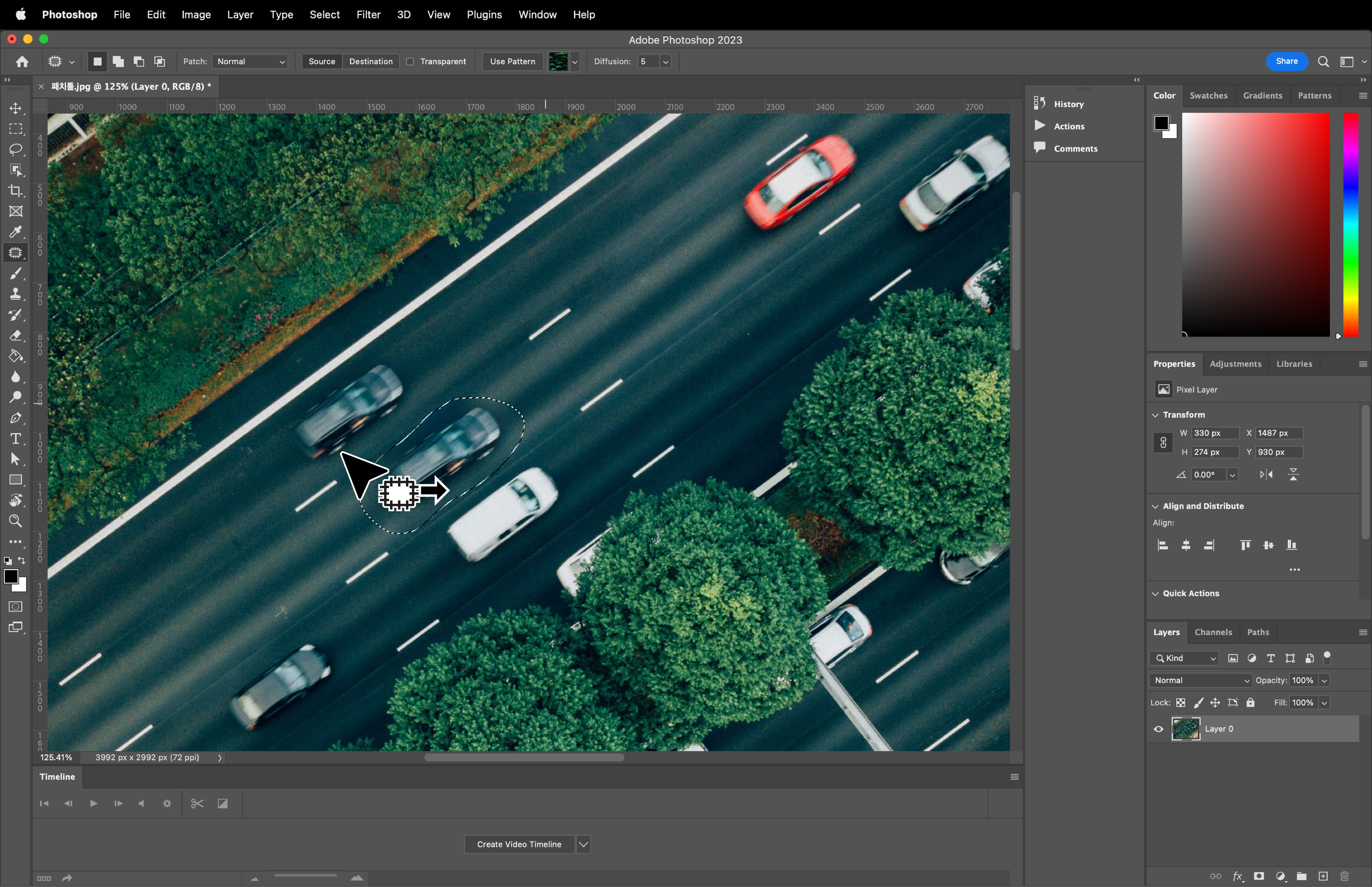Select the Horizontal Type tool
1372x887 pixels.
(16, 439)
